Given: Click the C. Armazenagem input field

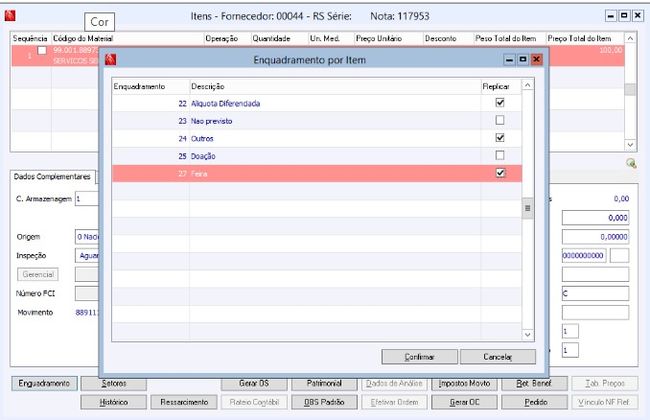Looking at the screenshot, I should click(87, 199).
